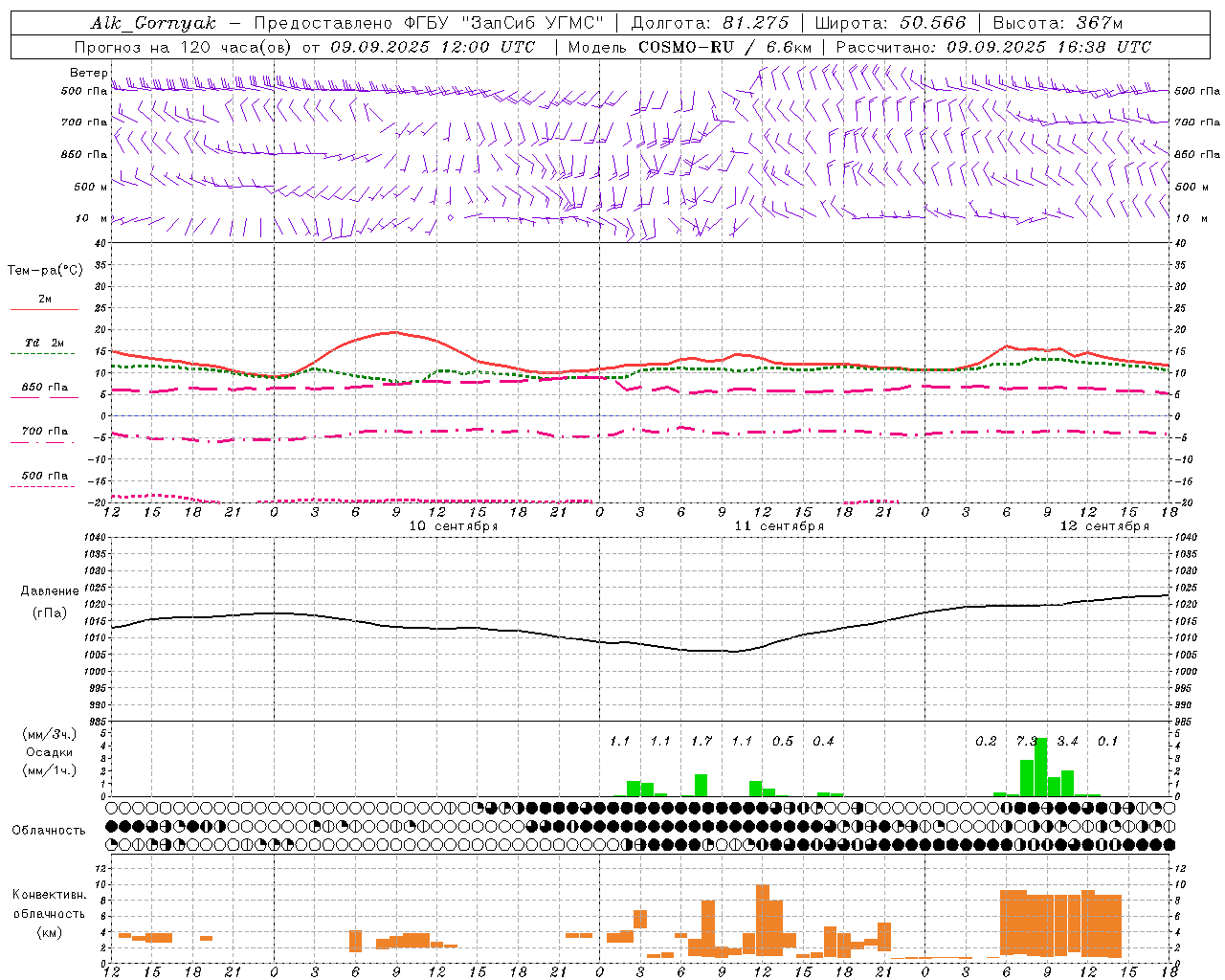Click the "11 сентября" date label
The image size is (1225, 980).
778,526
